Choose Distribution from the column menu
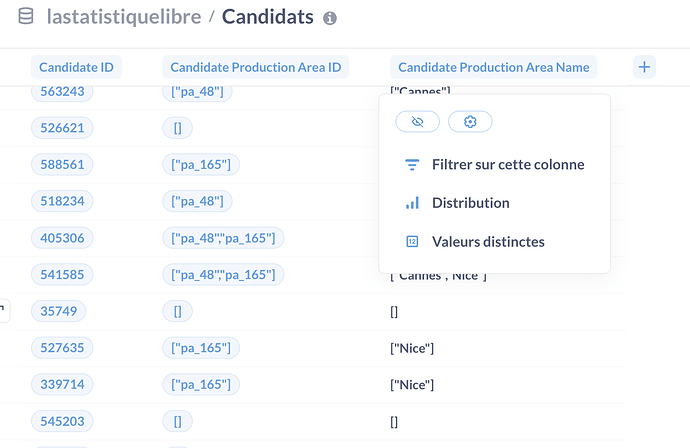 coord(470,203)
